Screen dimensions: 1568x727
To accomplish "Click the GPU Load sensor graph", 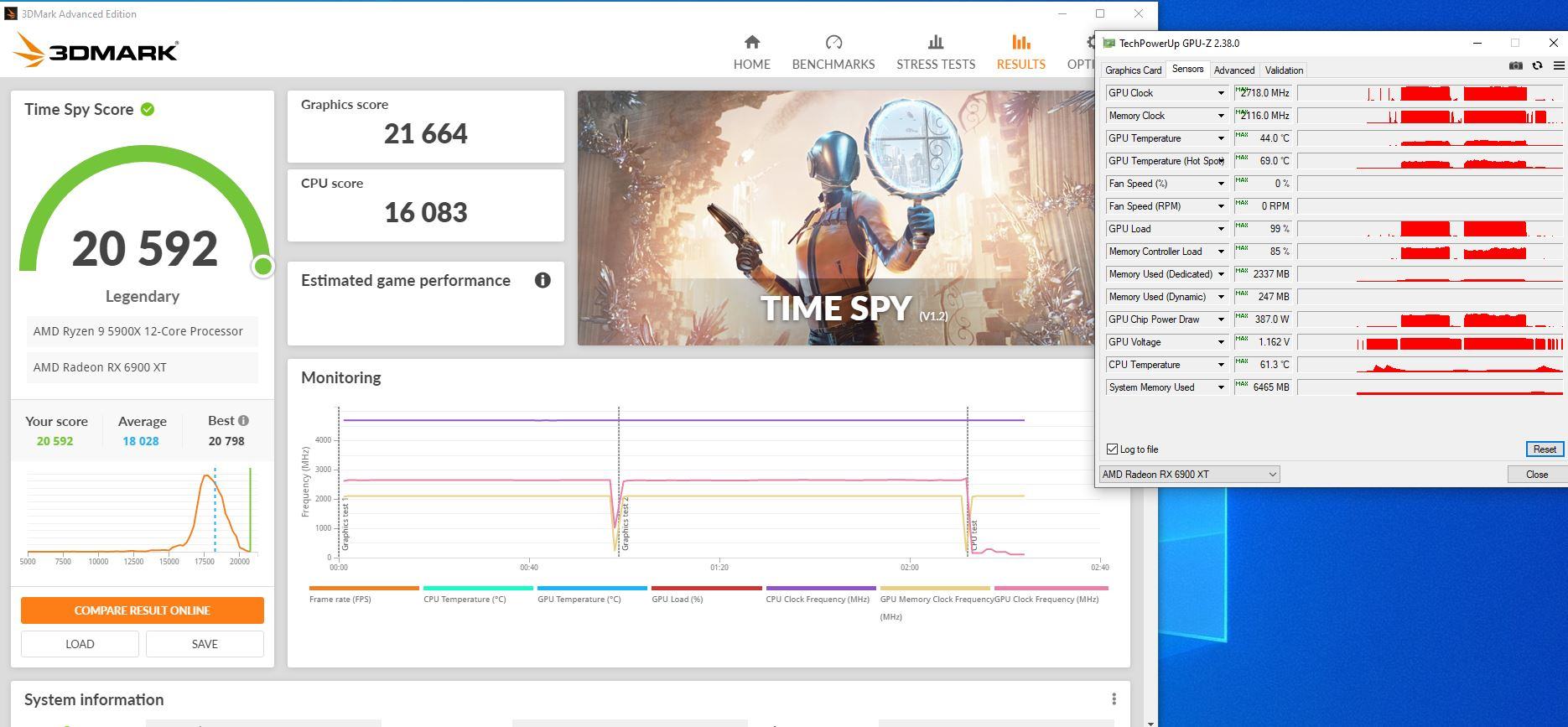I will click(x=1430, y=229).
